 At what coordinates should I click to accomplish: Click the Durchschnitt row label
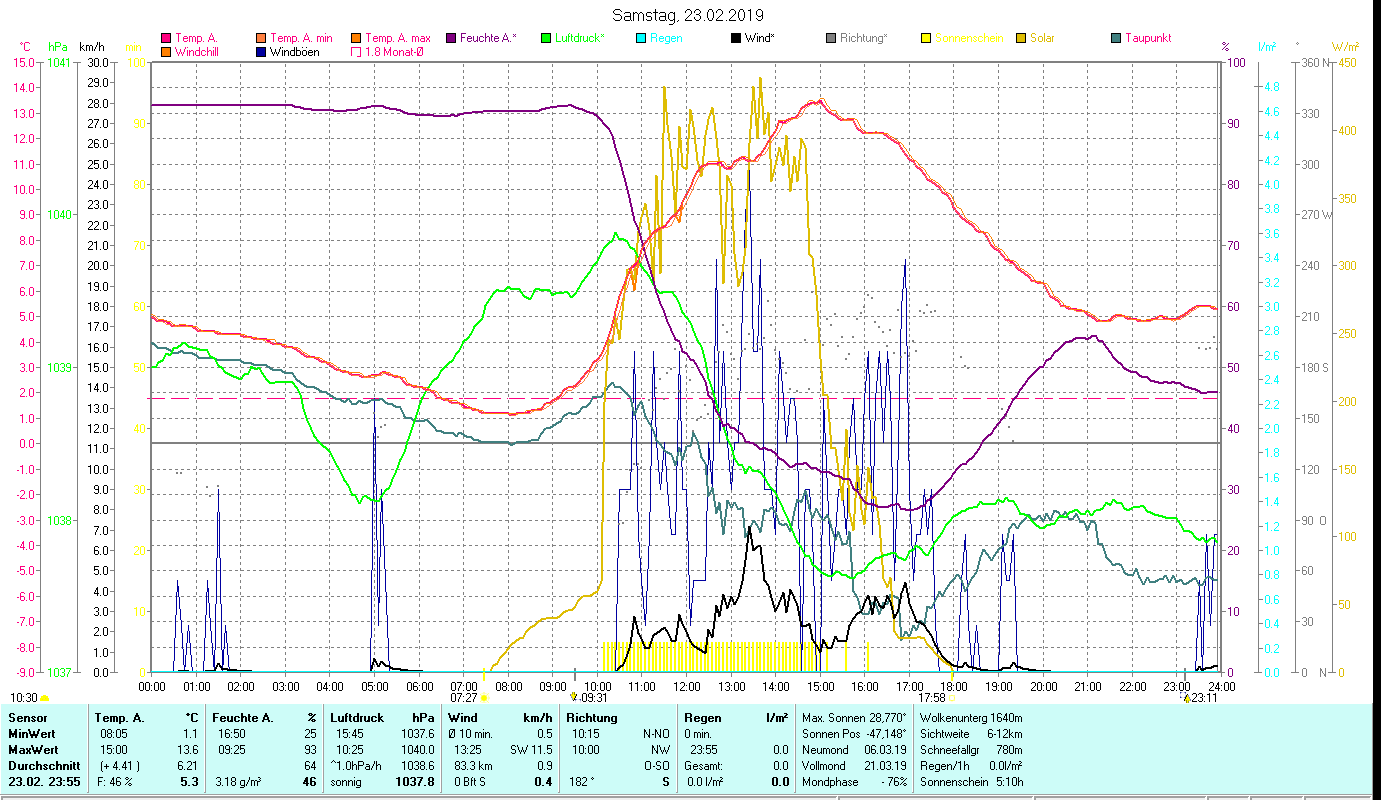(42, 766)
